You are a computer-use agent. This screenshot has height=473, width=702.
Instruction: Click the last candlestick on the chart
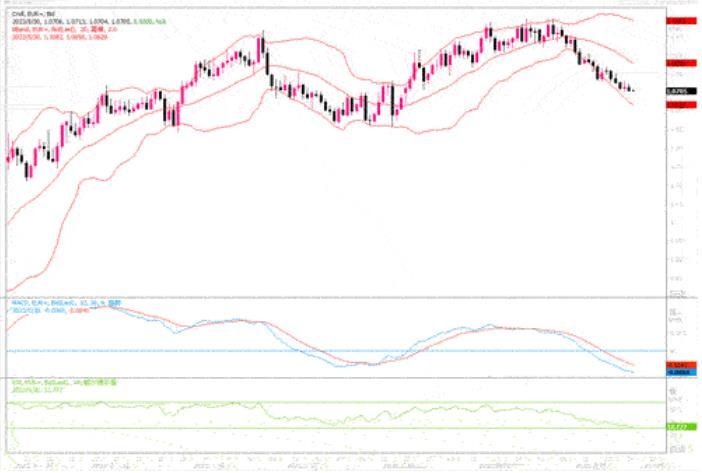[632, 90]
